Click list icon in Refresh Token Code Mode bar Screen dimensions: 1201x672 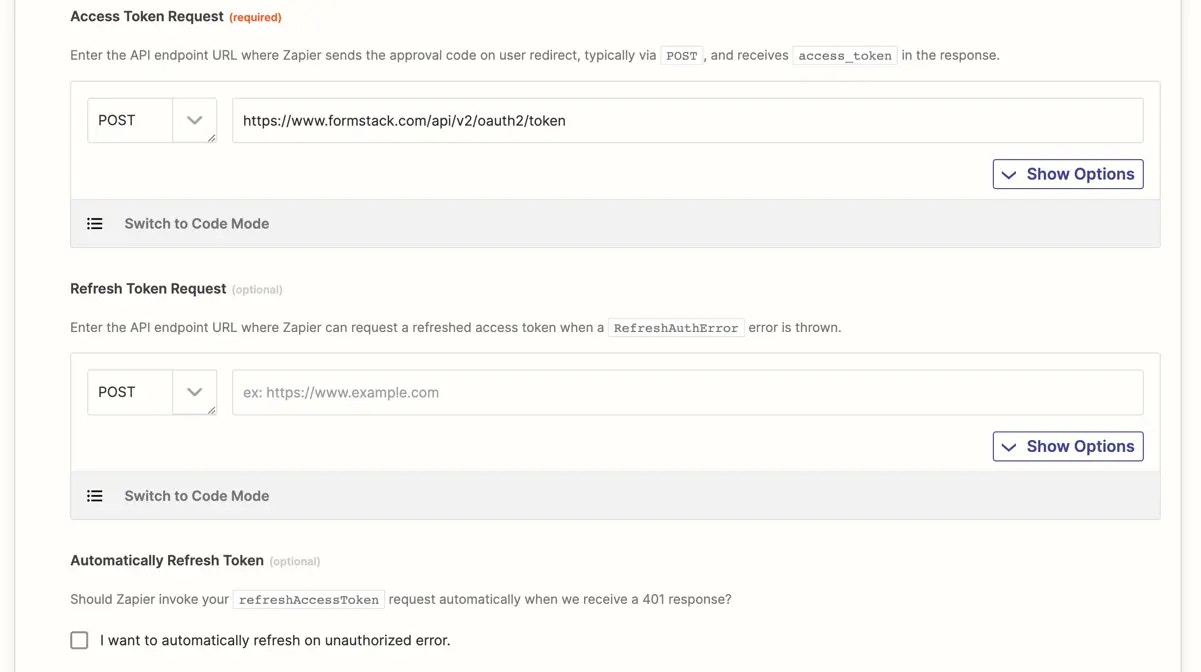[95, 496]
